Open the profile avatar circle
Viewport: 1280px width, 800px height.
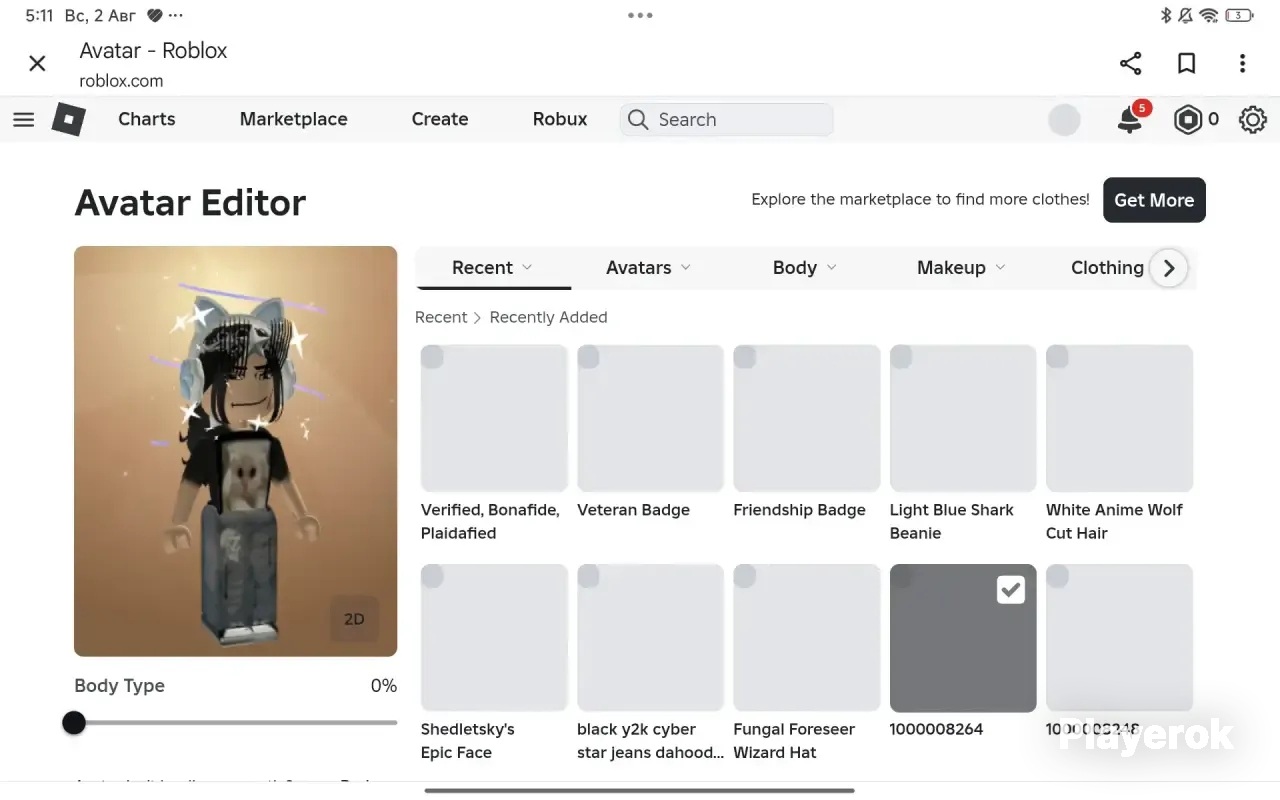[x=1064, y=120]
